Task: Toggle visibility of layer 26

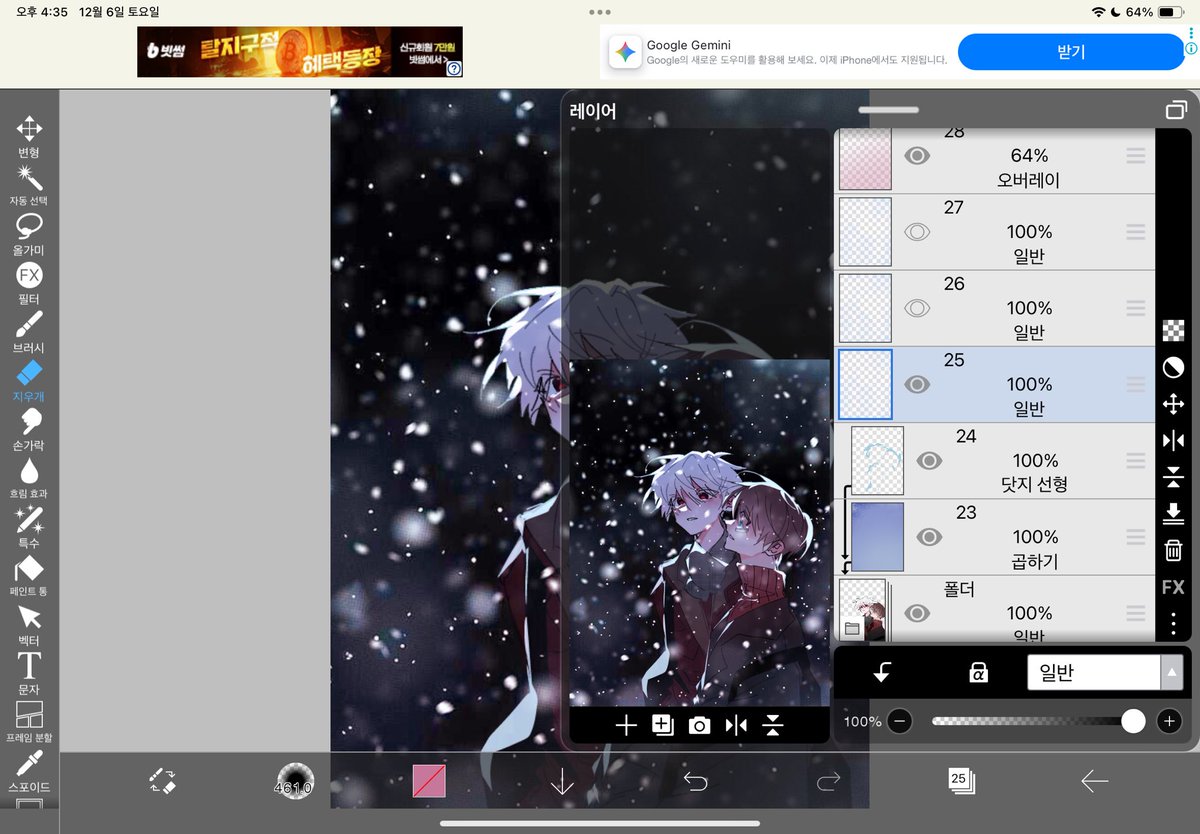Action: [917, 308]
